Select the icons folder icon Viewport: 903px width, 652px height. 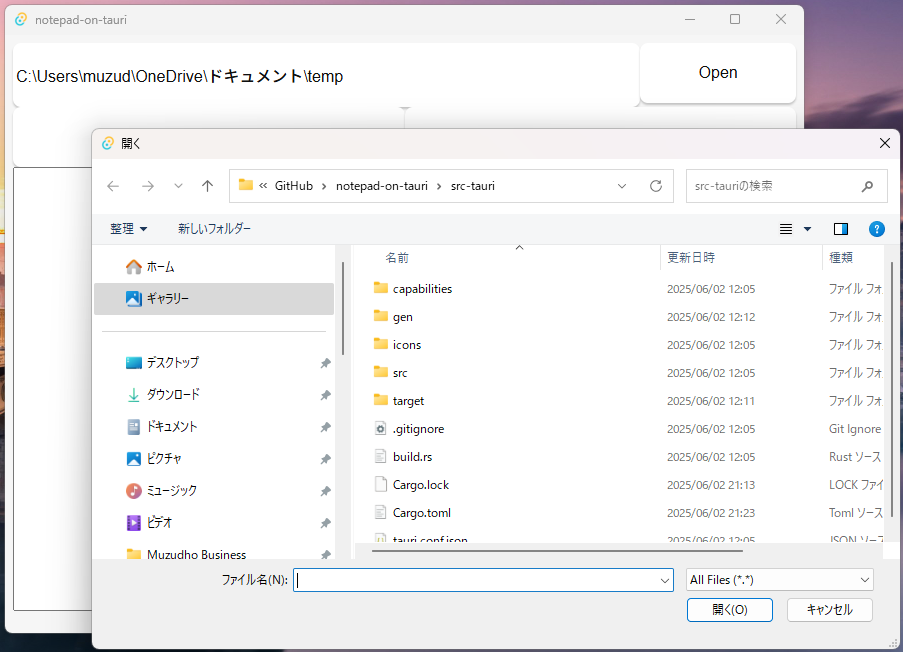coord(380,344)
